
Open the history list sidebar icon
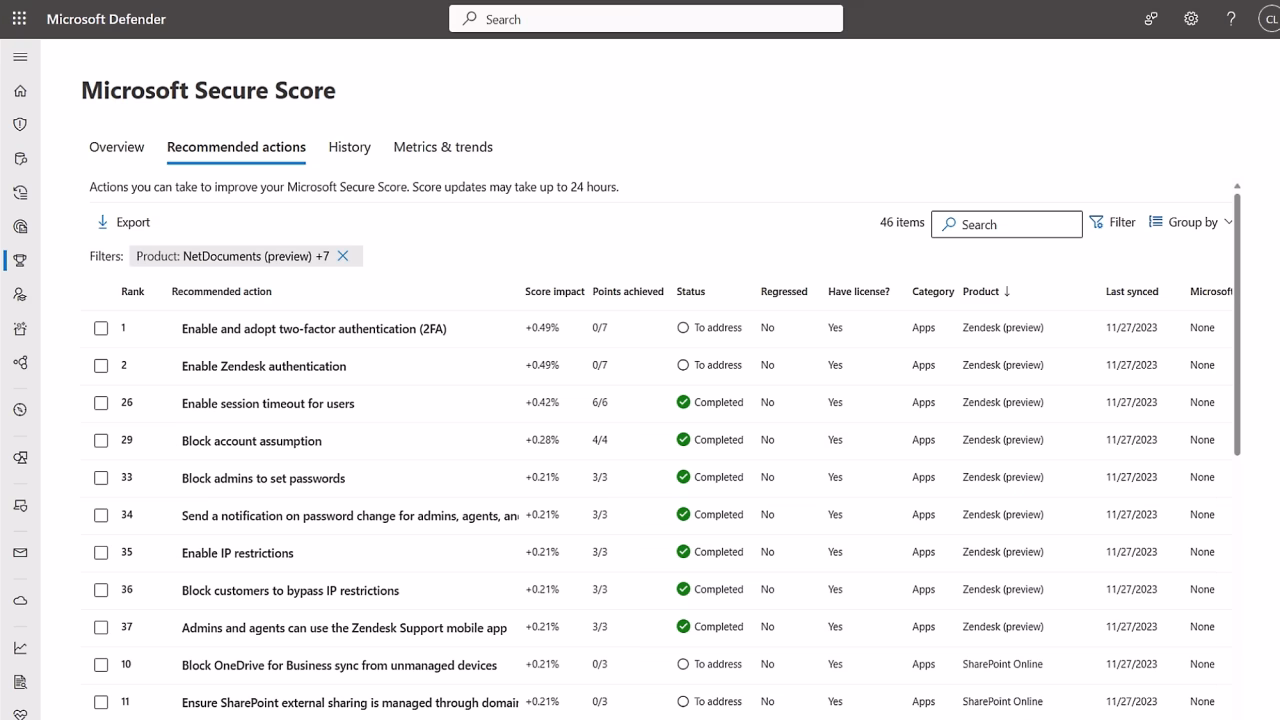point(20,193)
